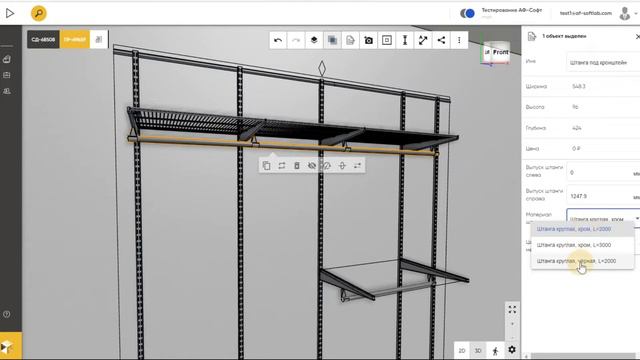The width and height of the screenshot is (640, 360).
Task: Delete the selected object with trash icon
Action: pyautogui.click(x=297, y=166)
